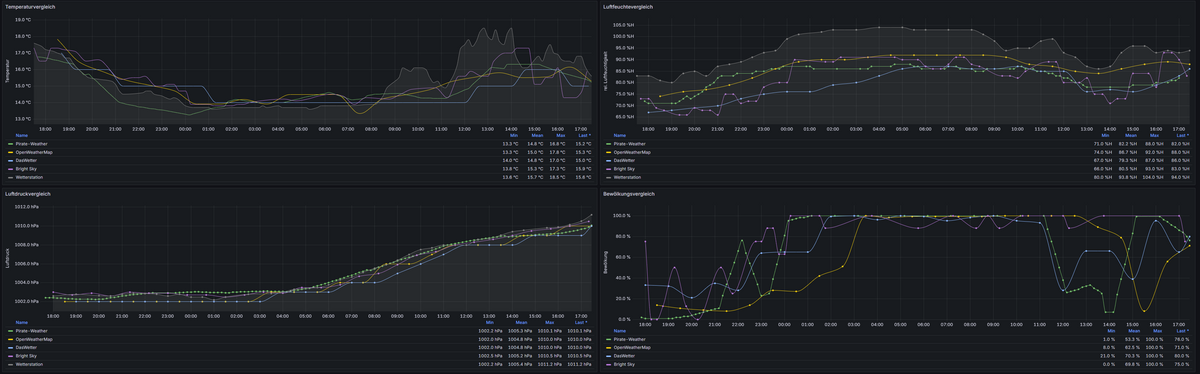
Task: Click Wetterstation color icon in Temperaturvergleich legend
Action: (9, 177)
